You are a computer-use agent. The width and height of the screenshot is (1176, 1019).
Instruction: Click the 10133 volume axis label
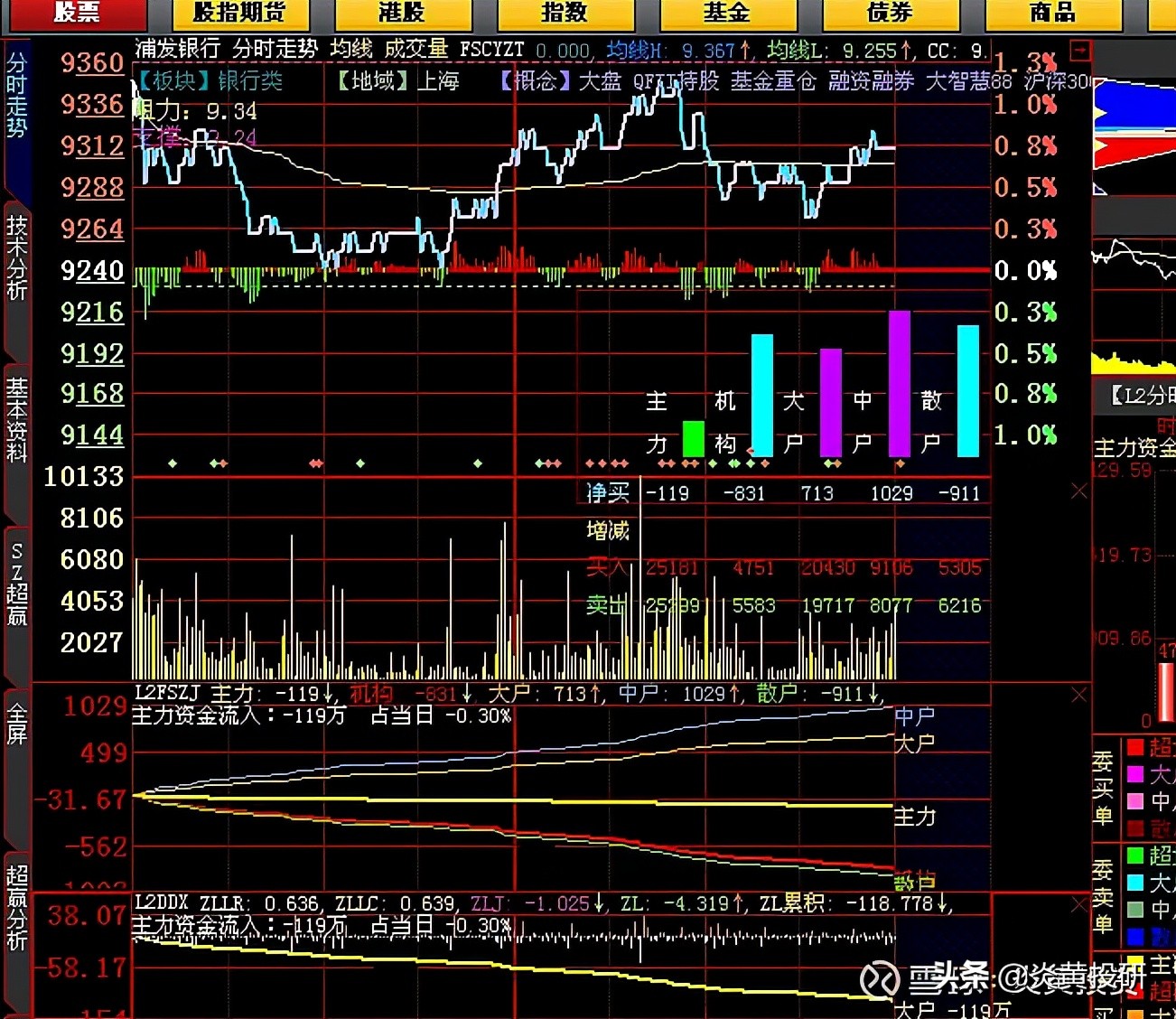[84, 476]
